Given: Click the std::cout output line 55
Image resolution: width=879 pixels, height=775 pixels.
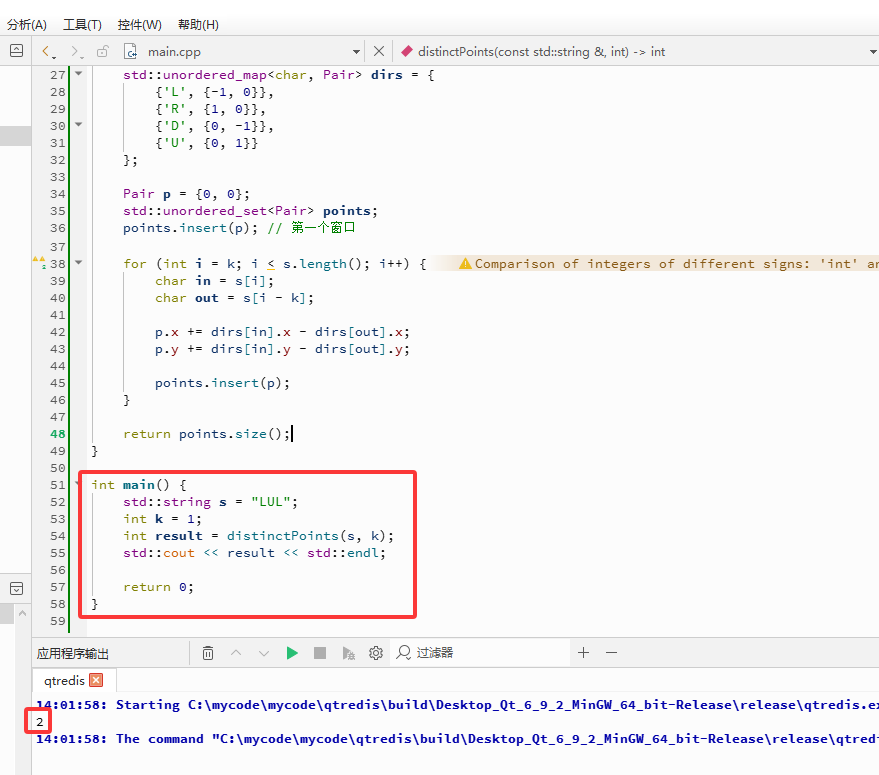Looking at the screenshot, I should [x=255, y=553].
